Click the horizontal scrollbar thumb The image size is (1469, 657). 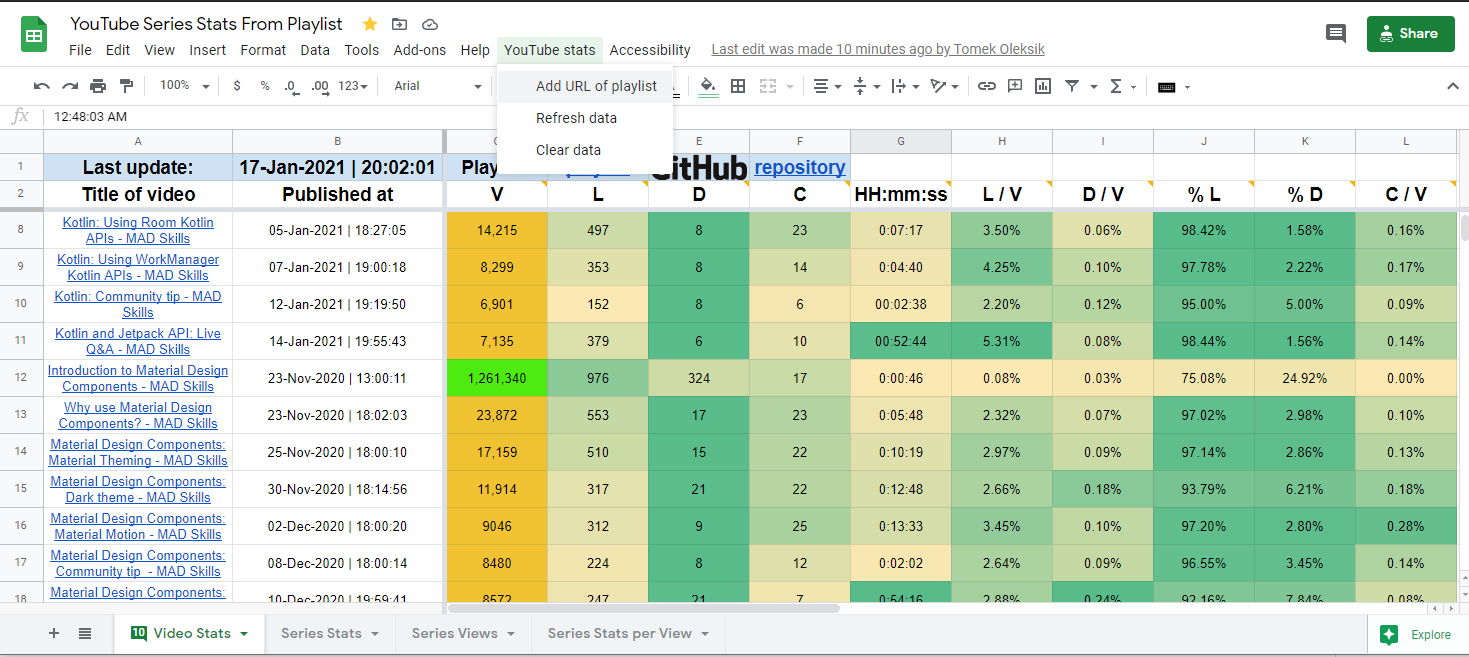click(645, 608)
